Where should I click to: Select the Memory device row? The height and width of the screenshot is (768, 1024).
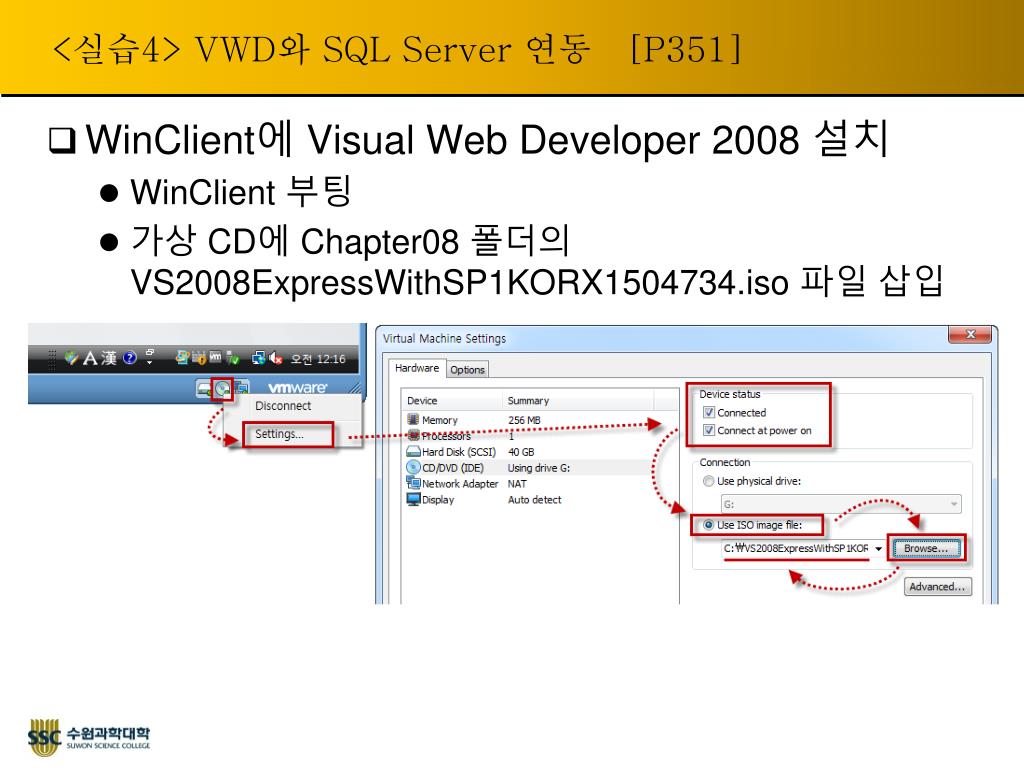click(x=539, y=421)
